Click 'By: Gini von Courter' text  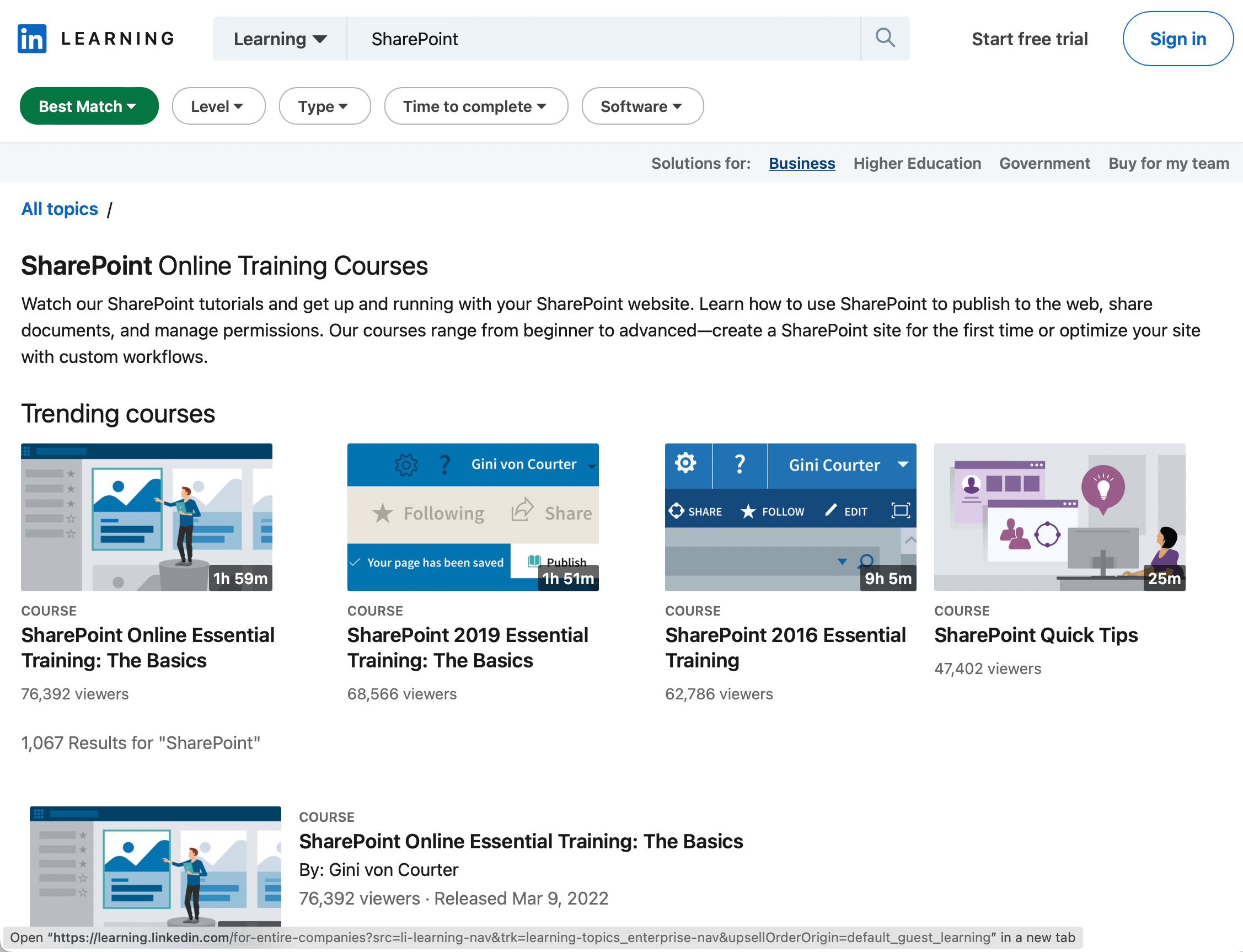[x=378, y=870]
